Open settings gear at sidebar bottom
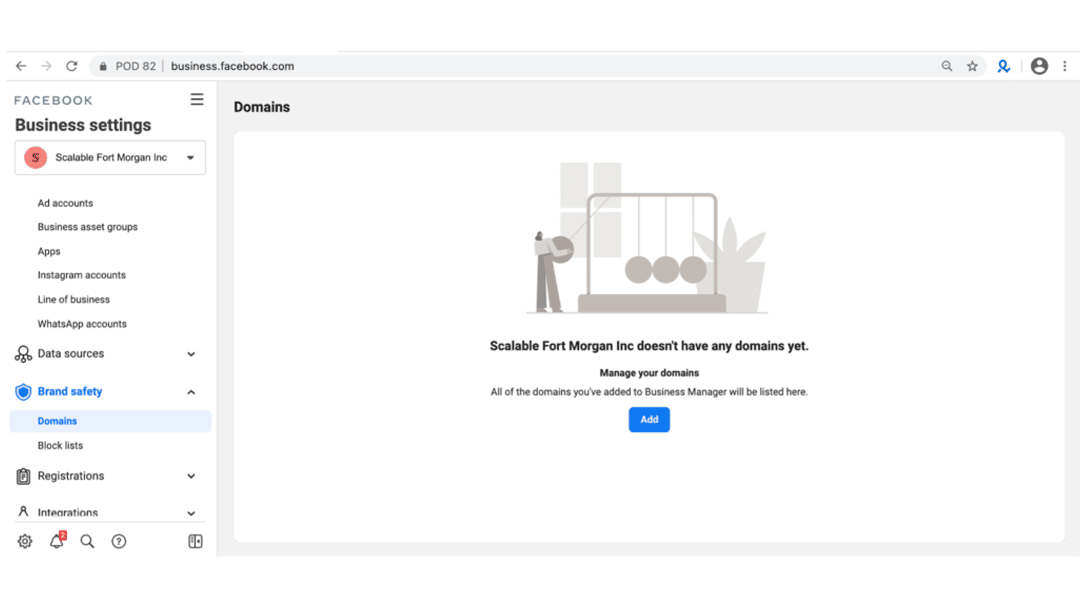Screen dimensions: 1080x611 pyautogui.click(x=25, y=541)
